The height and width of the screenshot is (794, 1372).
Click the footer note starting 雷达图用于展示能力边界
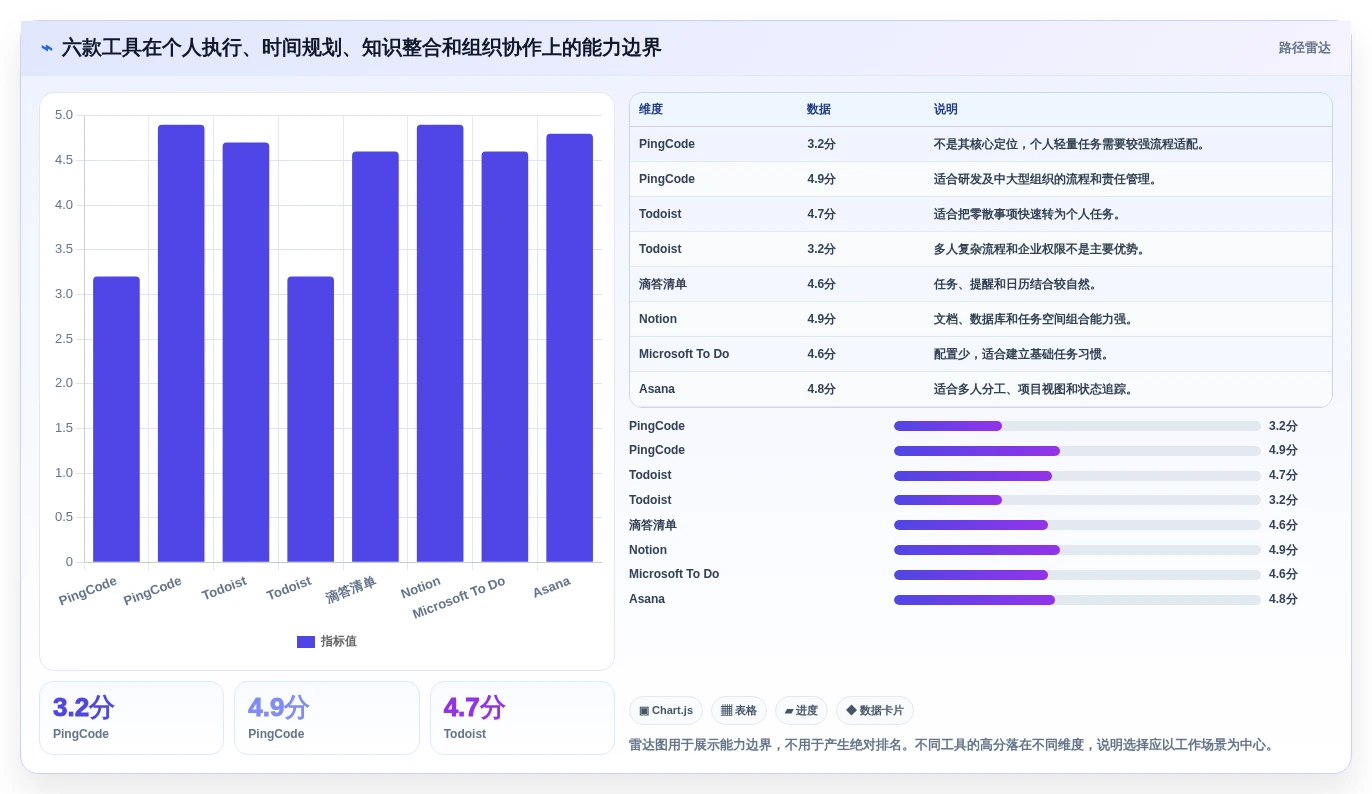(x=953, y=745)
